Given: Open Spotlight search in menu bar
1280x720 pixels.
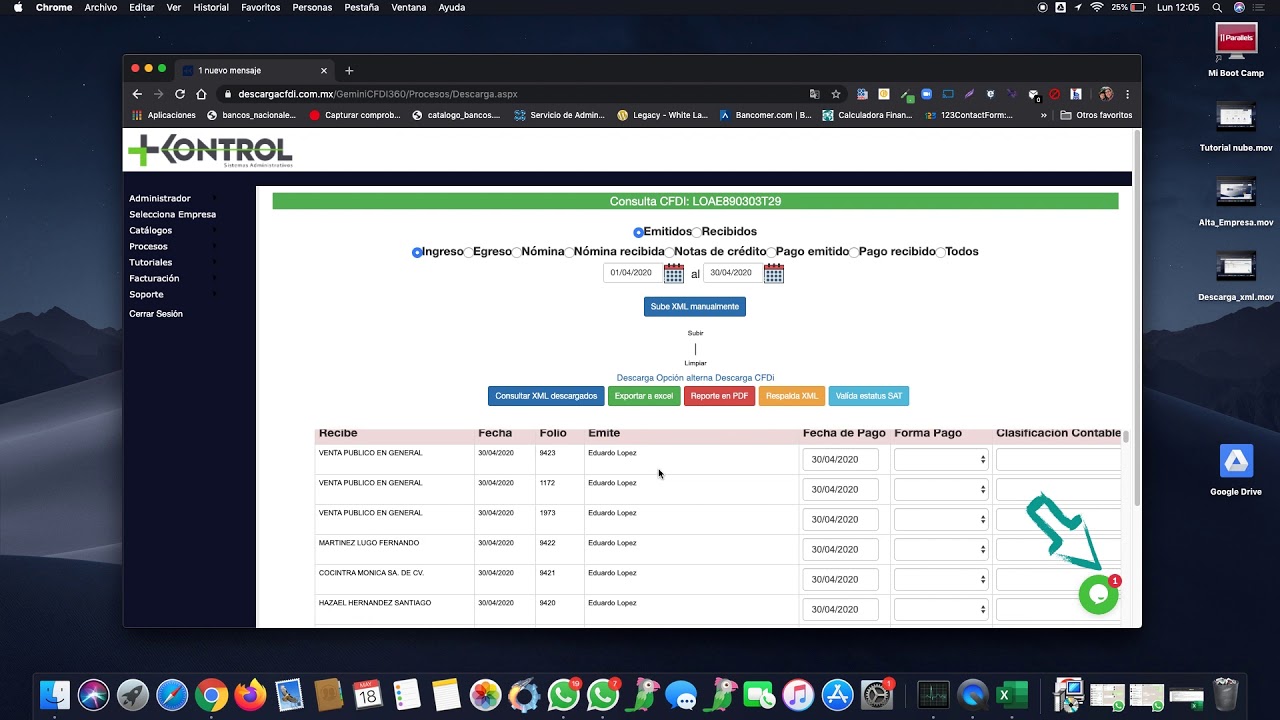Looking at the screenshot, I should (1218, 7).
